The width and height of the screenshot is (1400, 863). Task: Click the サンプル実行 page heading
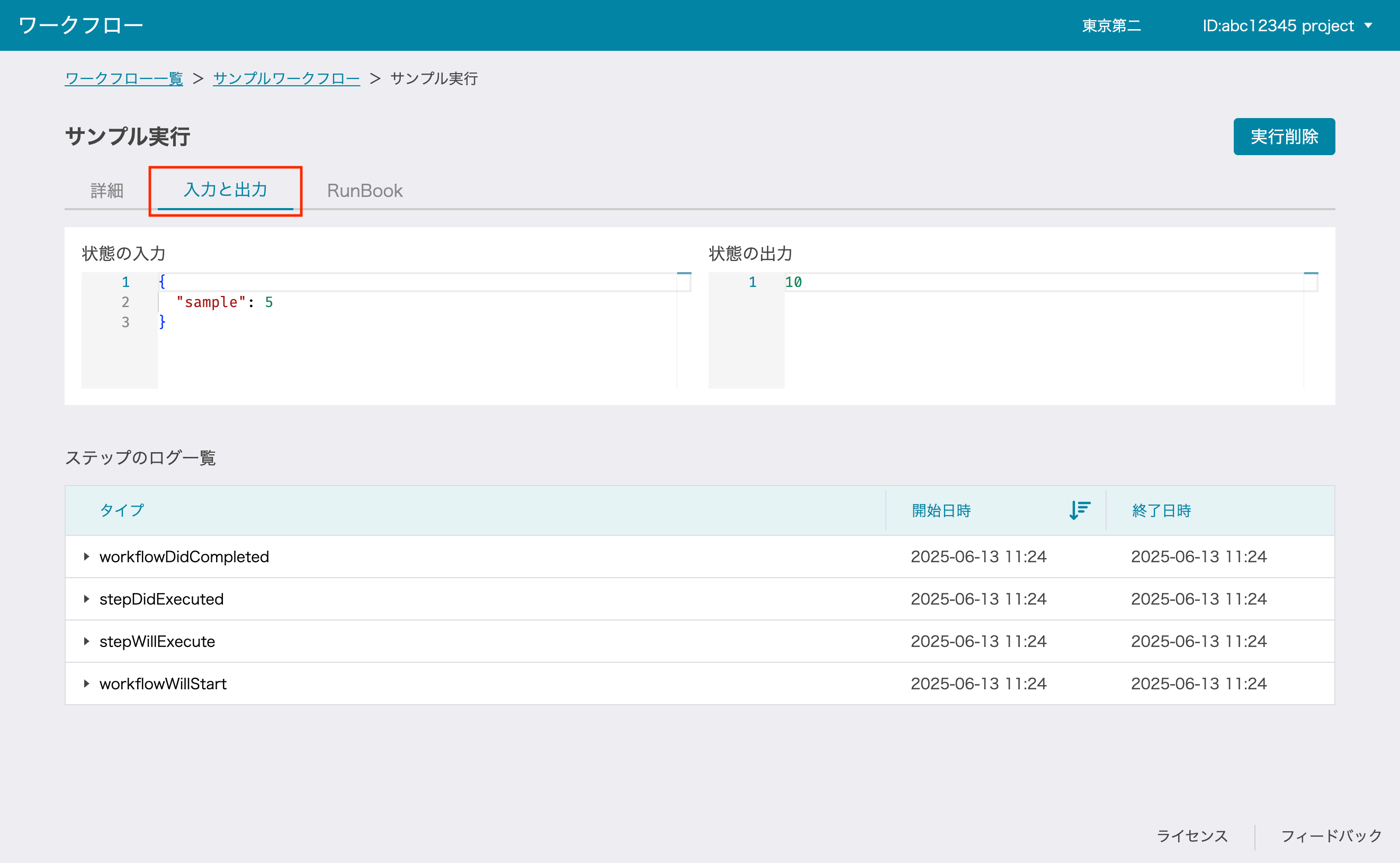coord(127,137)
